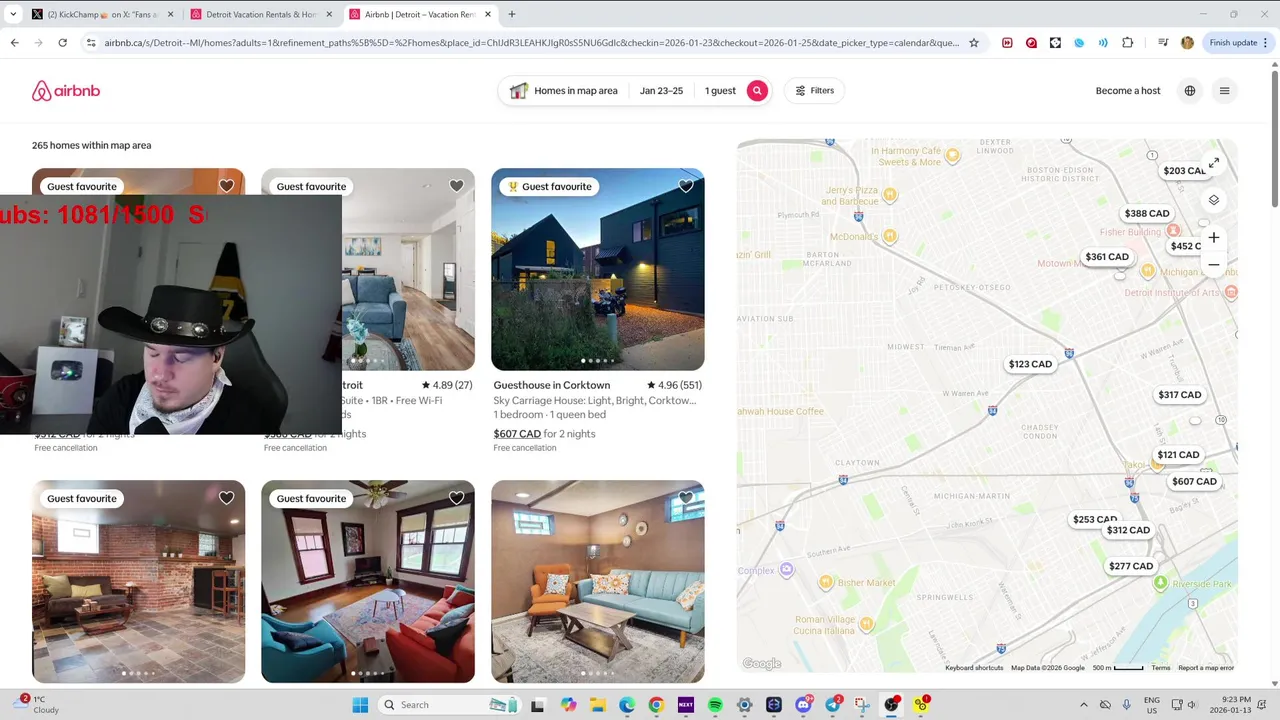Change the Jan 23–25 dates
1280x720 pixels.
(661, 91)
